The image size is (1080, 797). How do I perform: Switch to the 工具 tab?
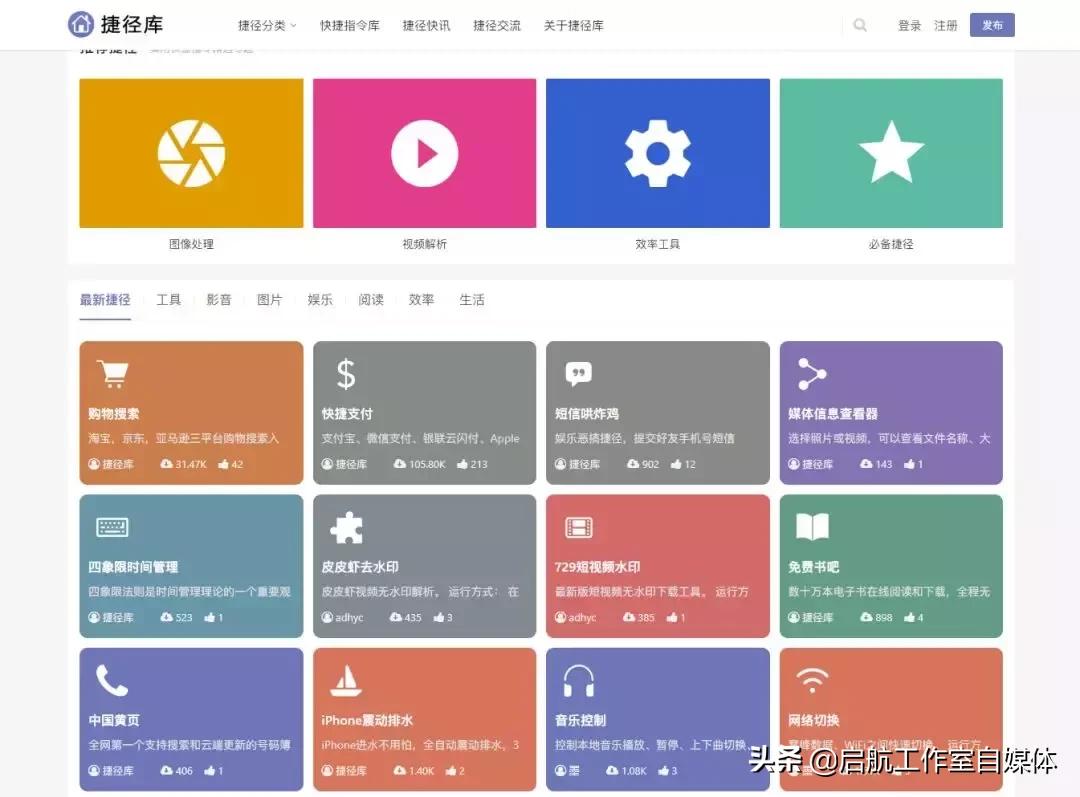point(169,299)
